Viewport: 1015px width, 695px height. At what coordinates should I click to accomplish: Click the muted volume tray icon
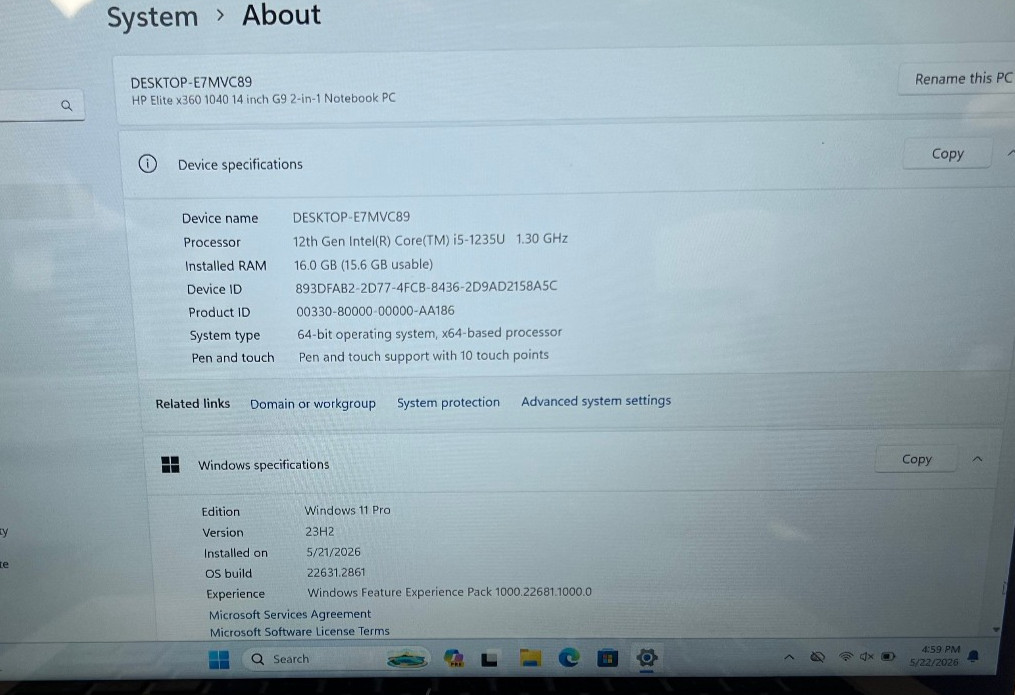coord(867,657)
